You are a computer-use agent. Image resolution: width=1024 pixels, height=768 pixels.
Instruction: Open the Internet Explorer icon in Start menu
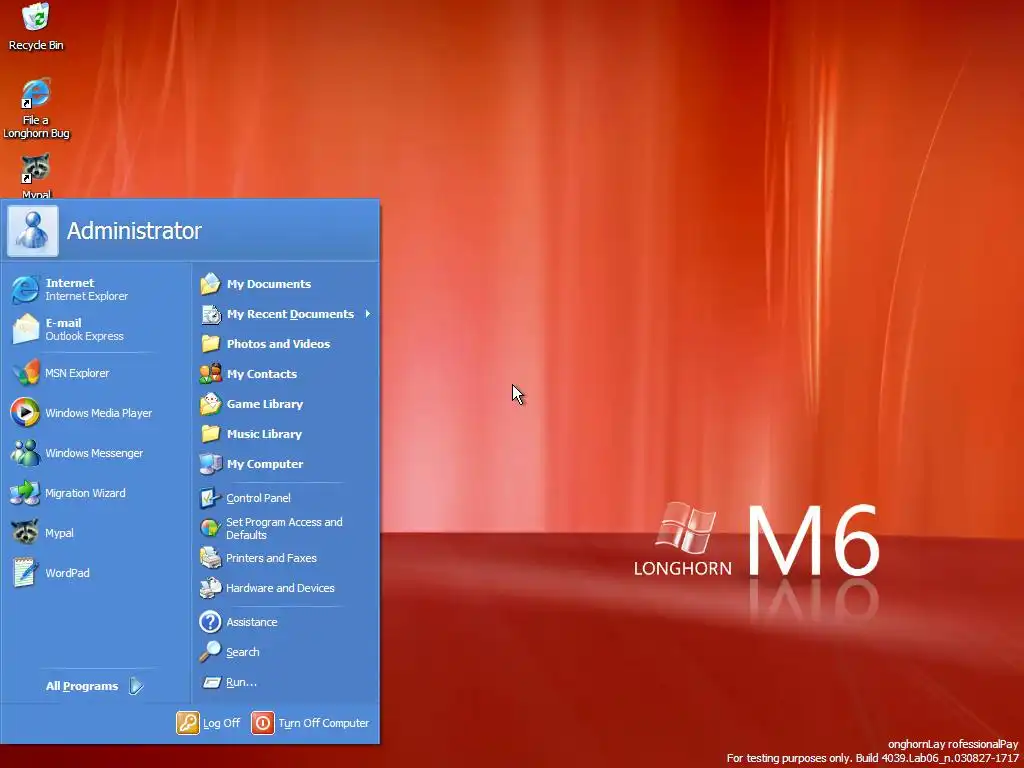coord(25,289)
